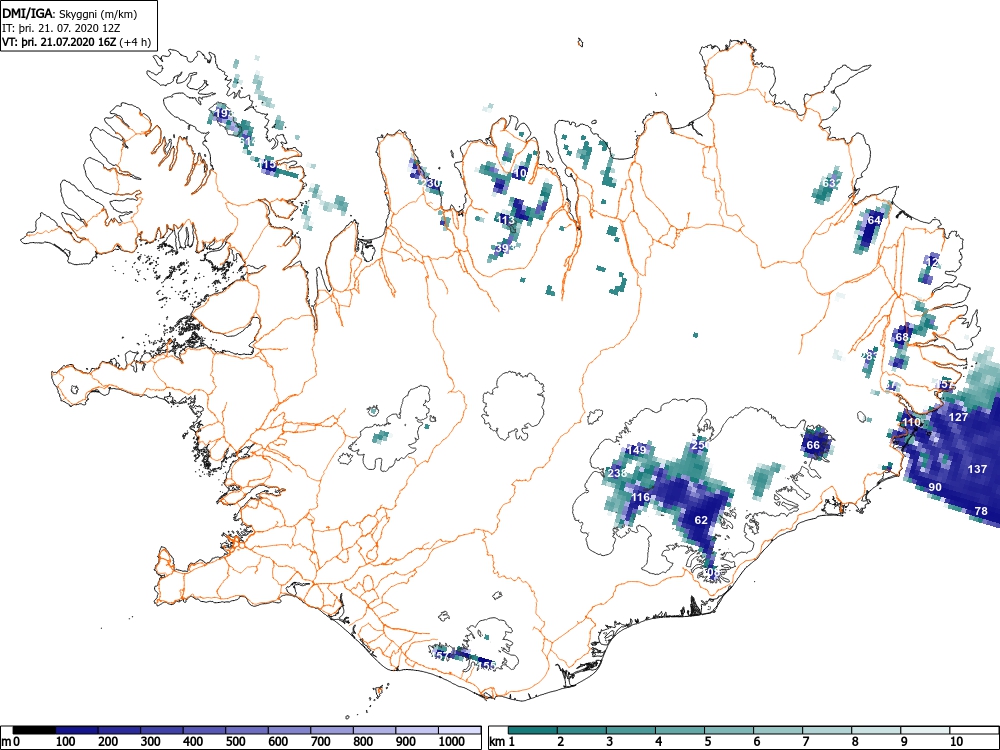The height and width of the screenshot is (750, 1000).
Task: Click the 10 label in km legend
Action: (956, 742)
